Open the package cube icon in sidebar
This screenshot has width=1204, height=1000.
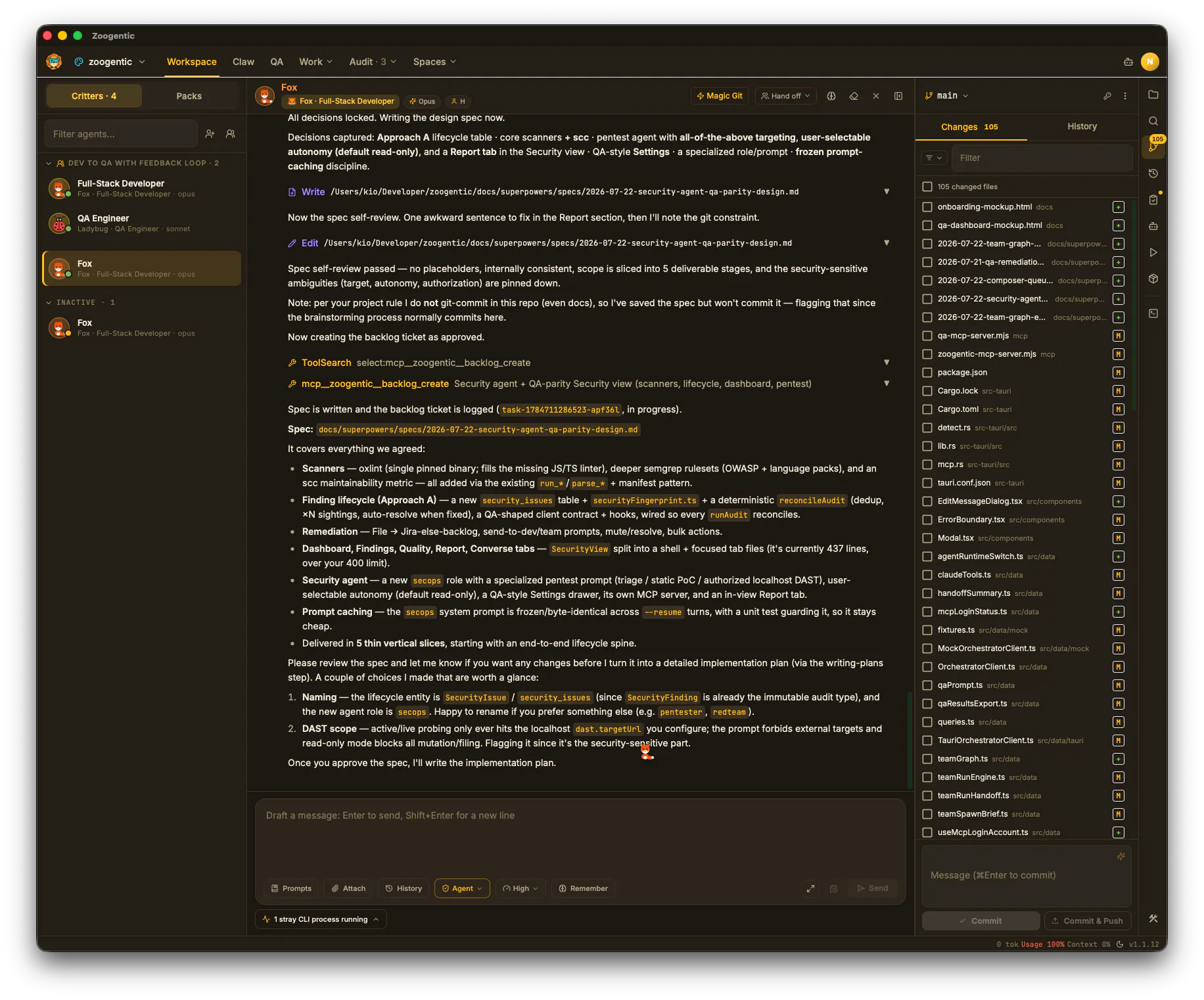(x=1153, y=279)
